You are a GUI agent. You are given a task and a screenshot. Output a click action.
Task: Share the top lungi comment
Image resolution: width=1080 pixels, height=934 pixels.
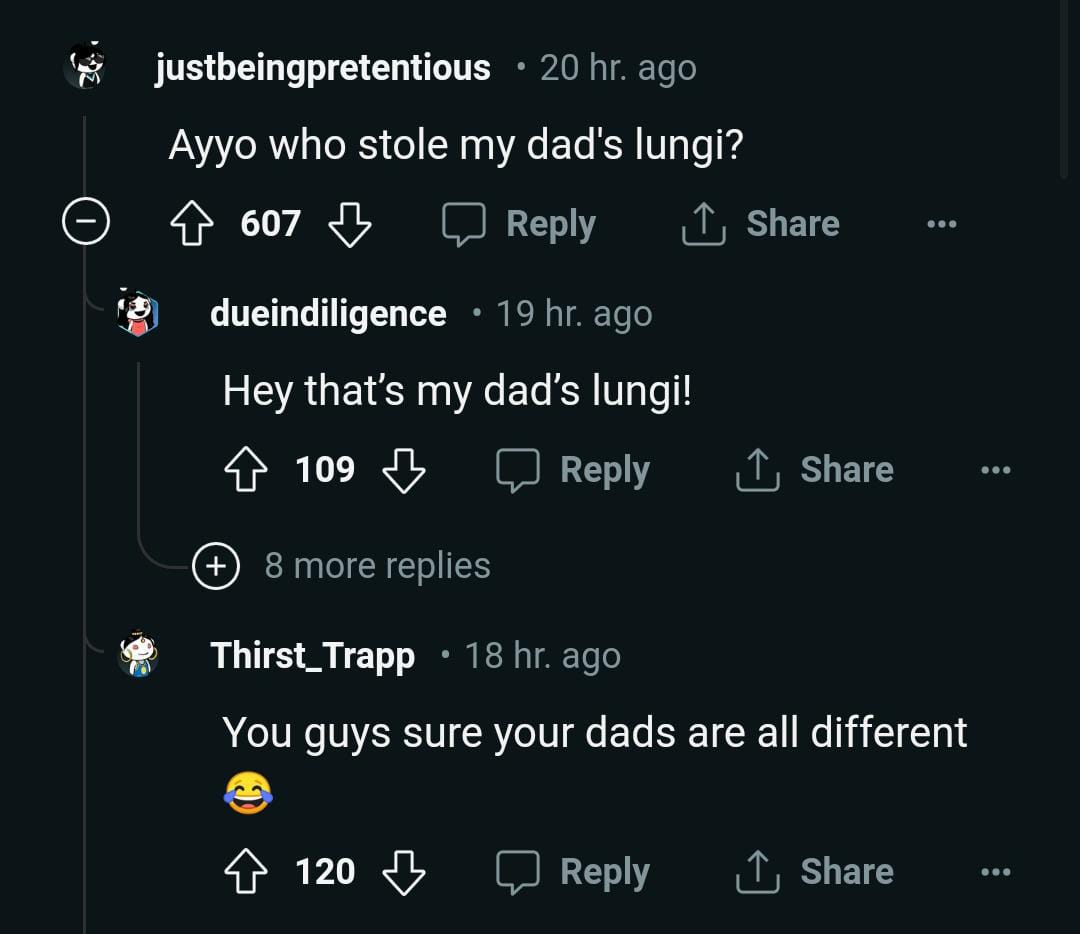point(760,223)
